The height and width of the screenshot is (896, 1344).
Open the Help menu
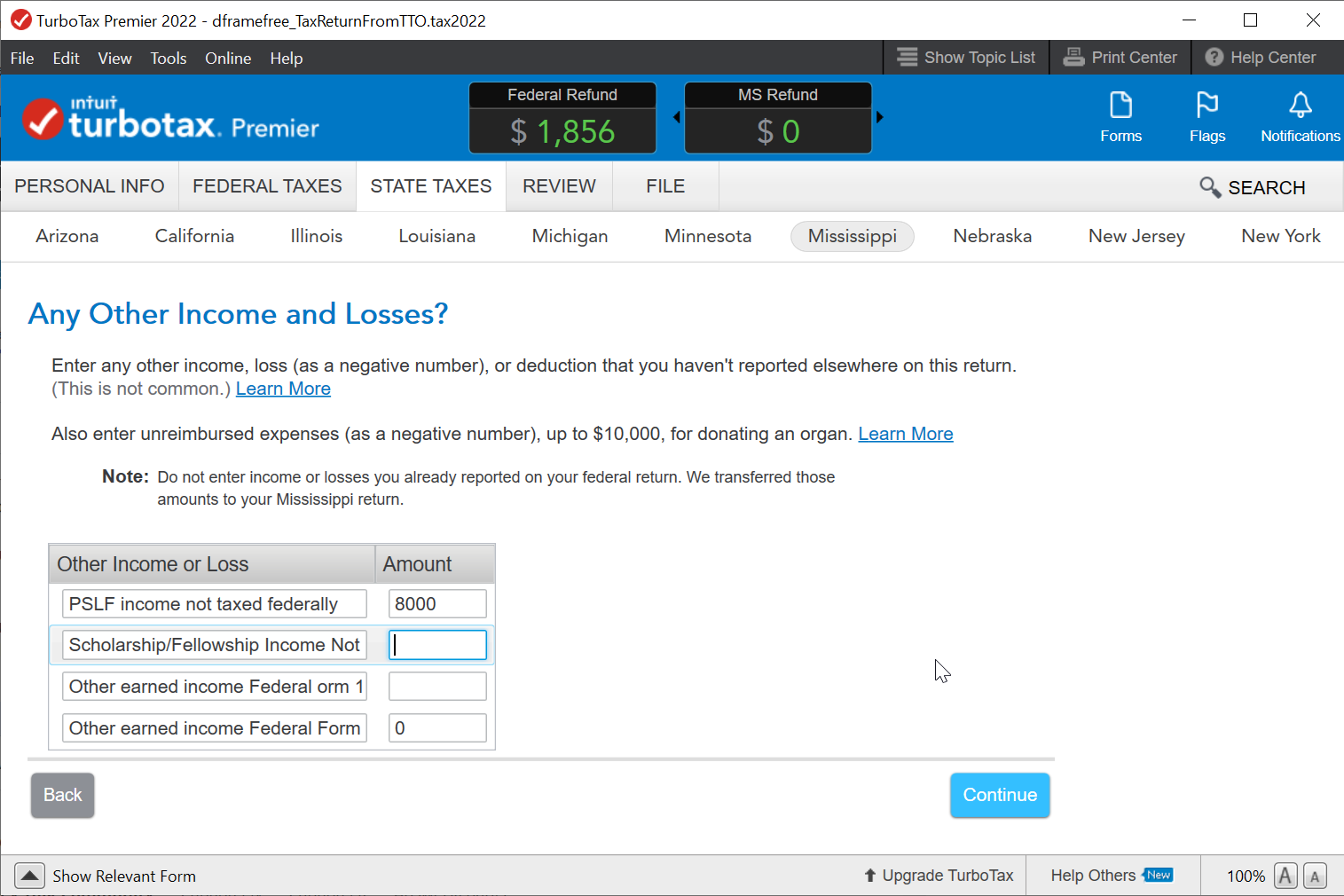(x=287, y=59)
